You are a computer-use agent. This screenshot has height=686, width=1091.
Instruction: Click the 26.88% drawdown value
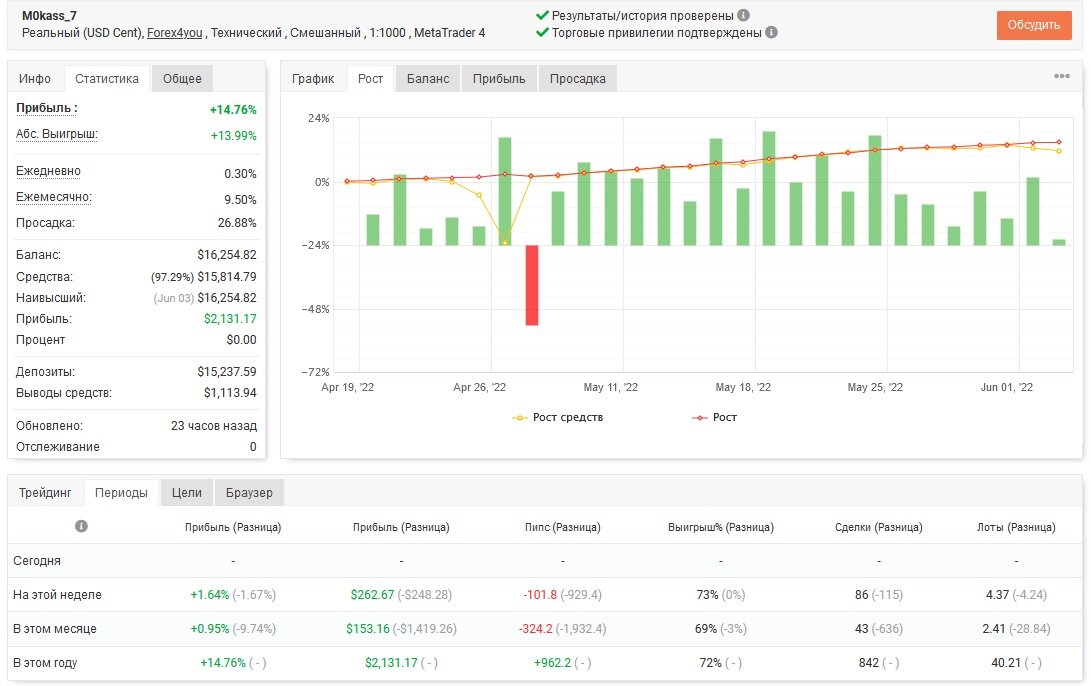(x=237, y=223)
